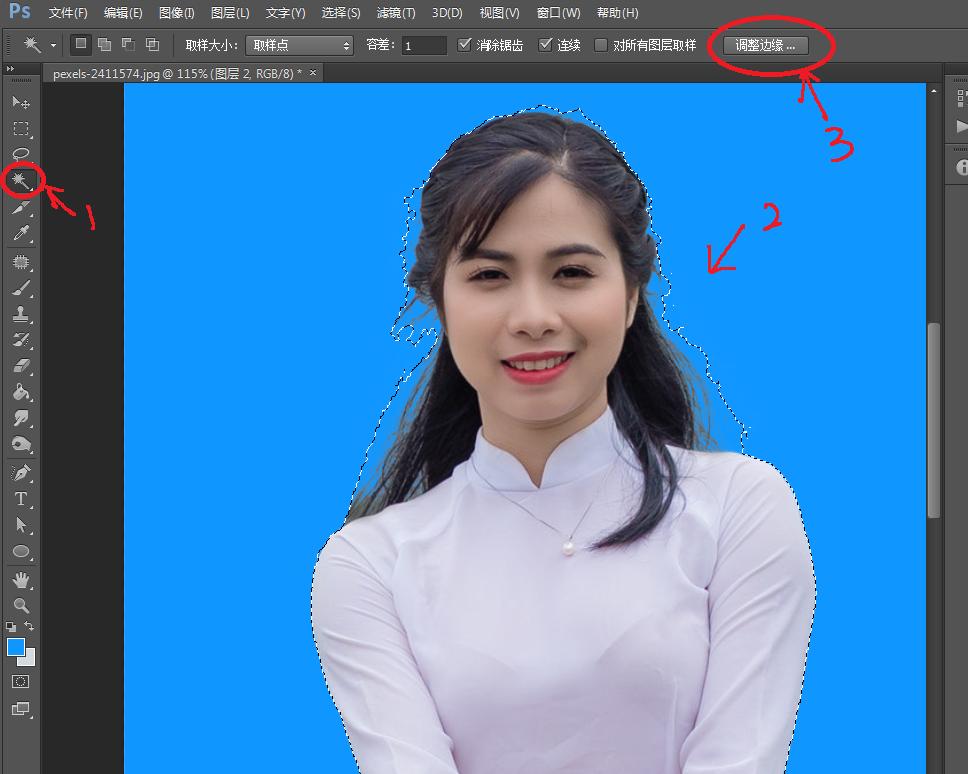Select the Clone Stamp tool
Viewport: 968px width, 774px height.
22,314
